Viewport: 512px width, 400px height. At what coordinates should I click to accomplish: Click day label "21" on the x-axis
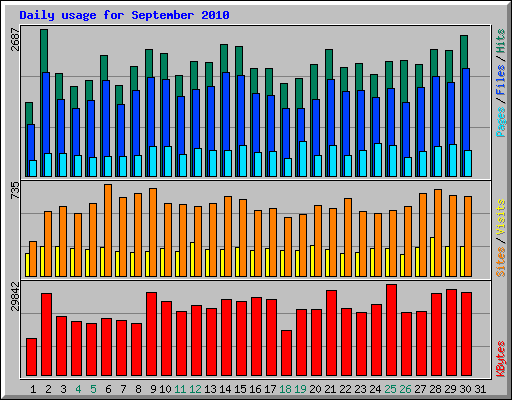click(x=330, y=389)
